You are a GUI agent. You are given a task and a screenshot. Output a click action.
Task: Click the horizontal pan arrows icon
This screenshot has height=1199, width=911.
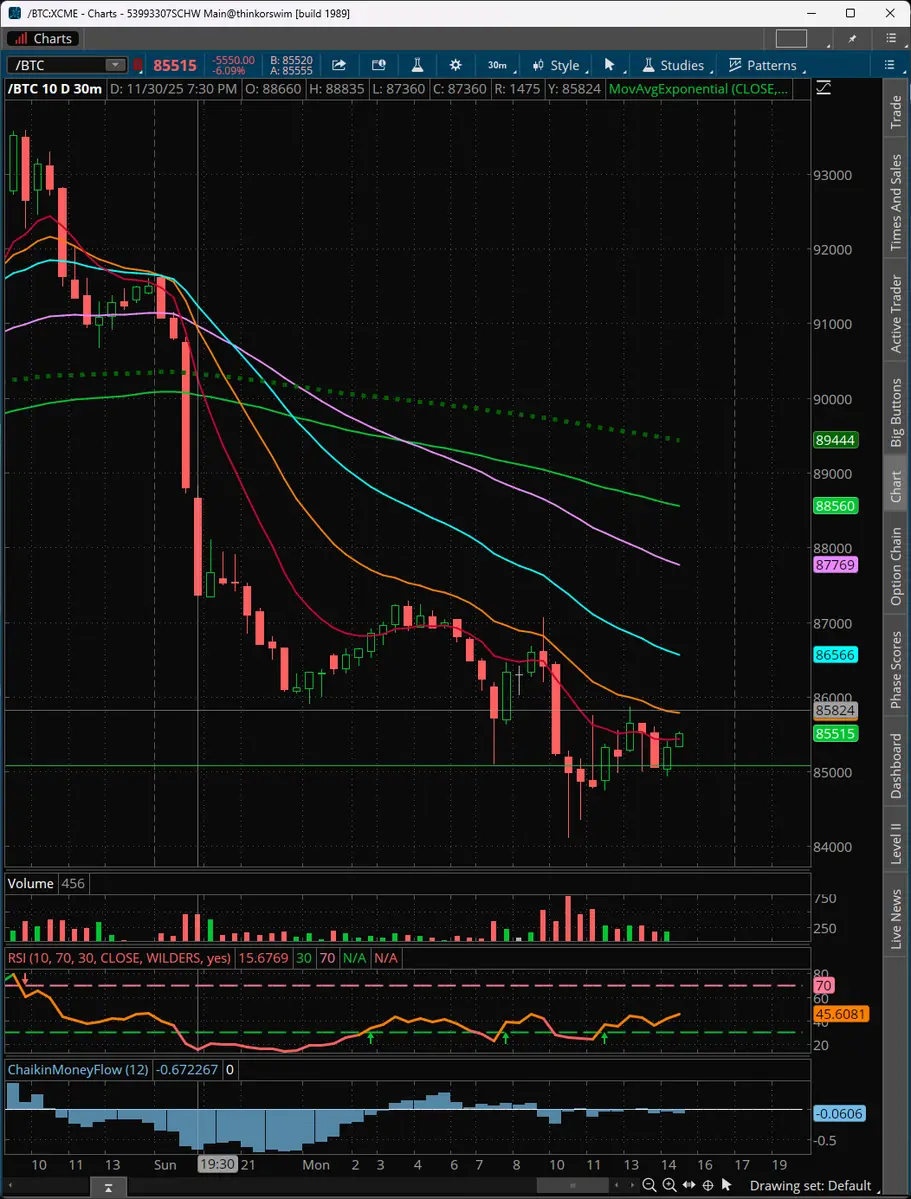tap(689, 1185)
